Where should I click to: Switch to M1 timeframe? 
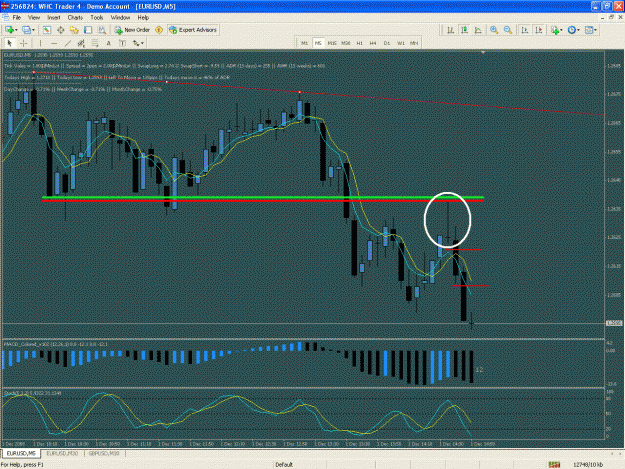305,43
